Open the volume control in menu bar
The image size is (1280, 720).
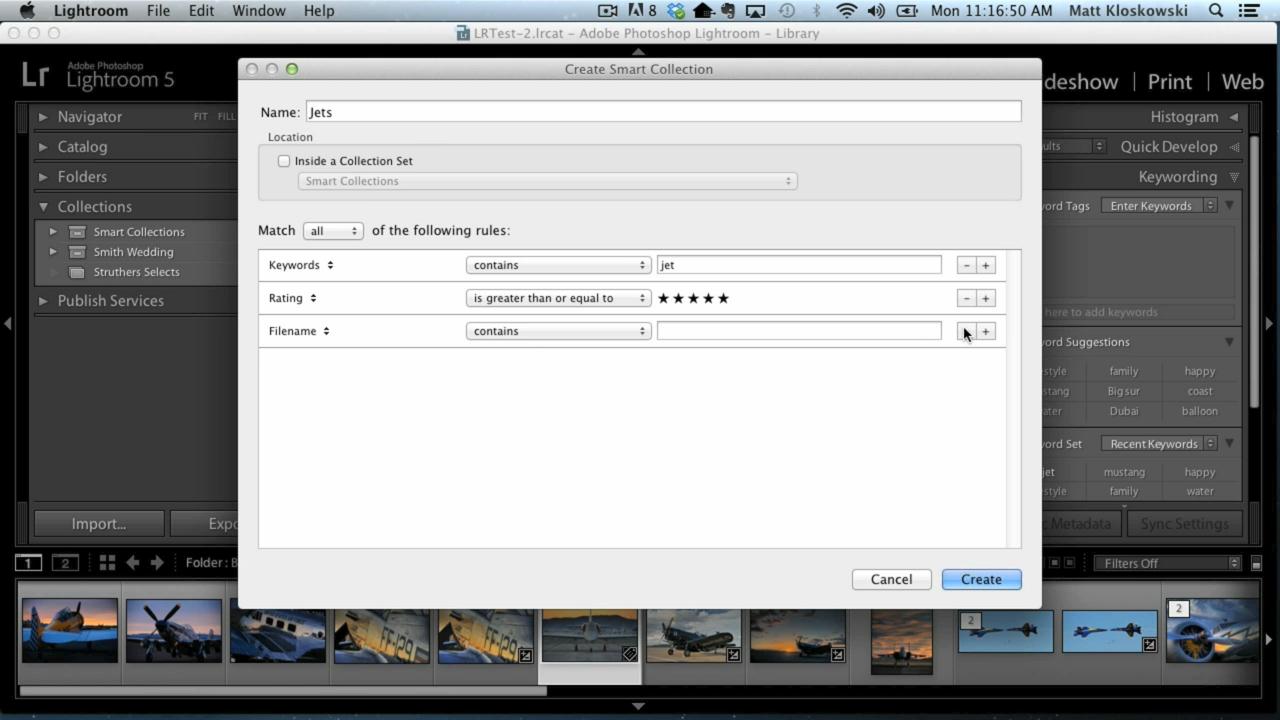(x=876, y=11)
